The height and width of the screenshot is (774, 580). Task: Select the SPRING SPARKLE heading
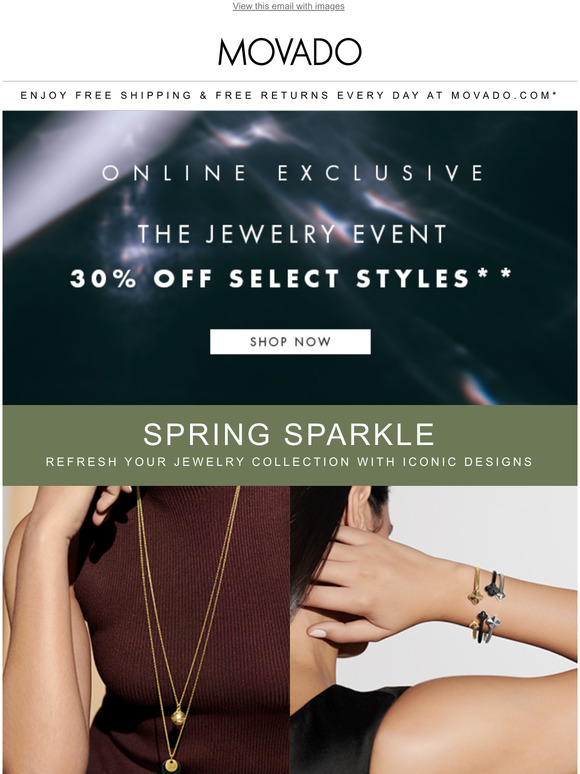(x=289, y=434)
